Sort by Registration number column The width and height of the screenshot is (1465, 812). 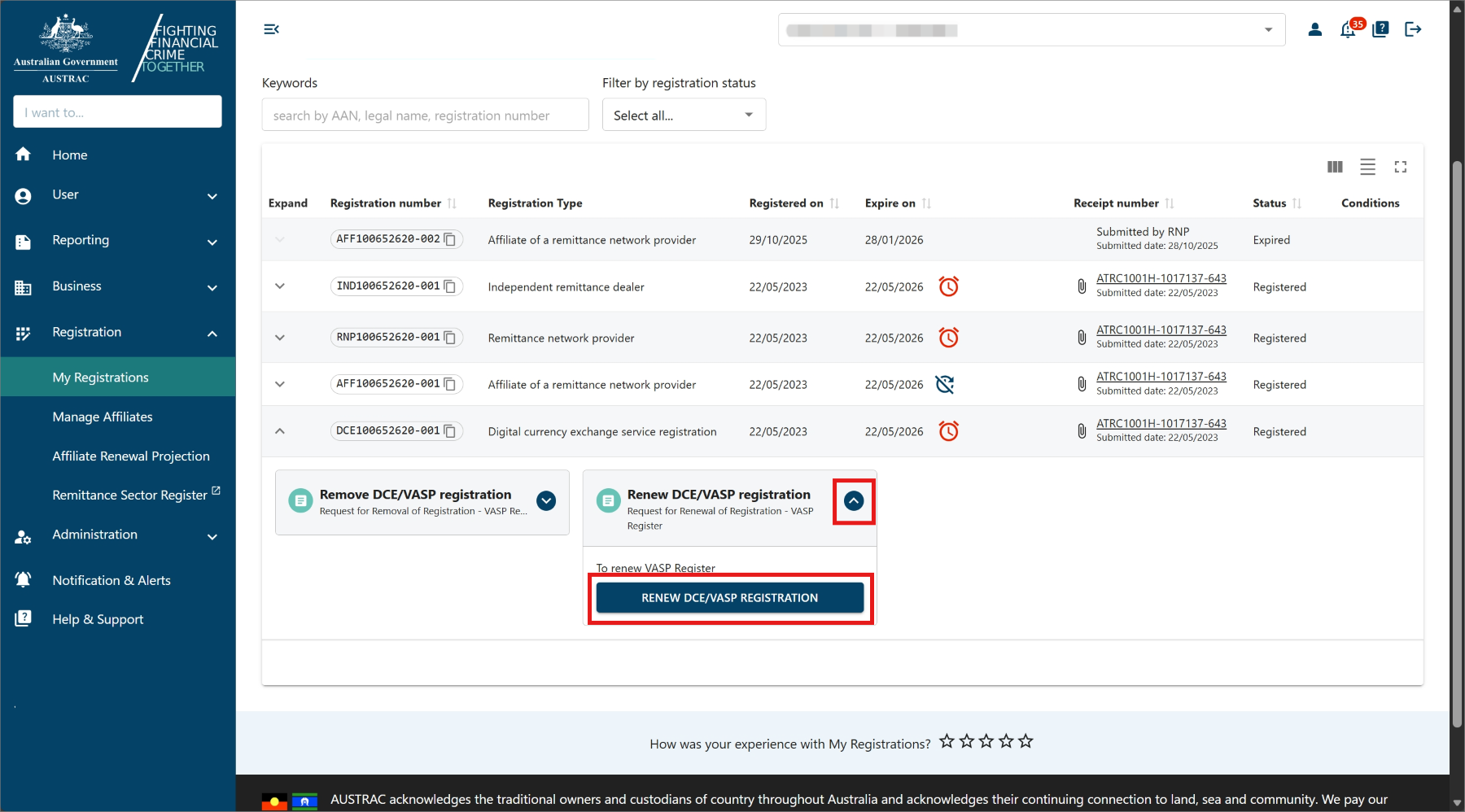pos(452,203)
